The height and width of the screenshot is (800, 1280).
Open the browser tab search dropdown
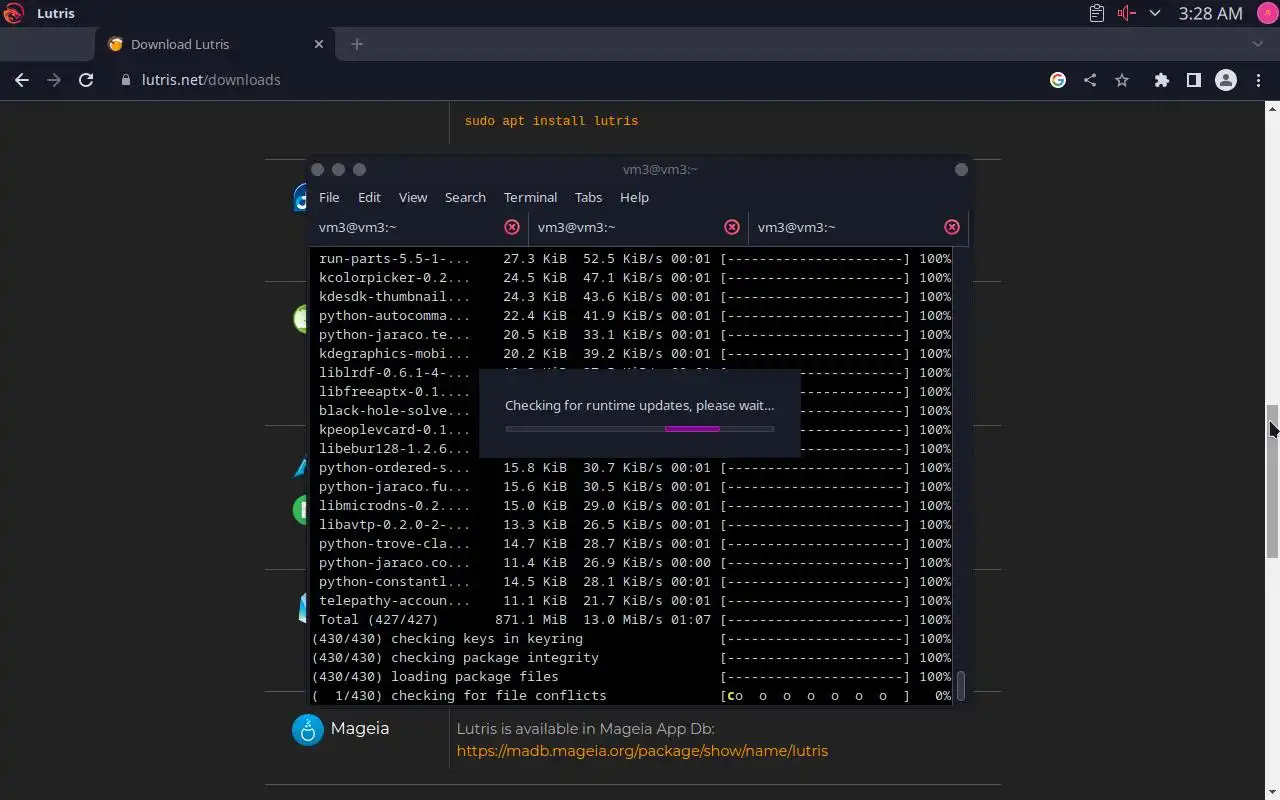tap(1258, 44)
